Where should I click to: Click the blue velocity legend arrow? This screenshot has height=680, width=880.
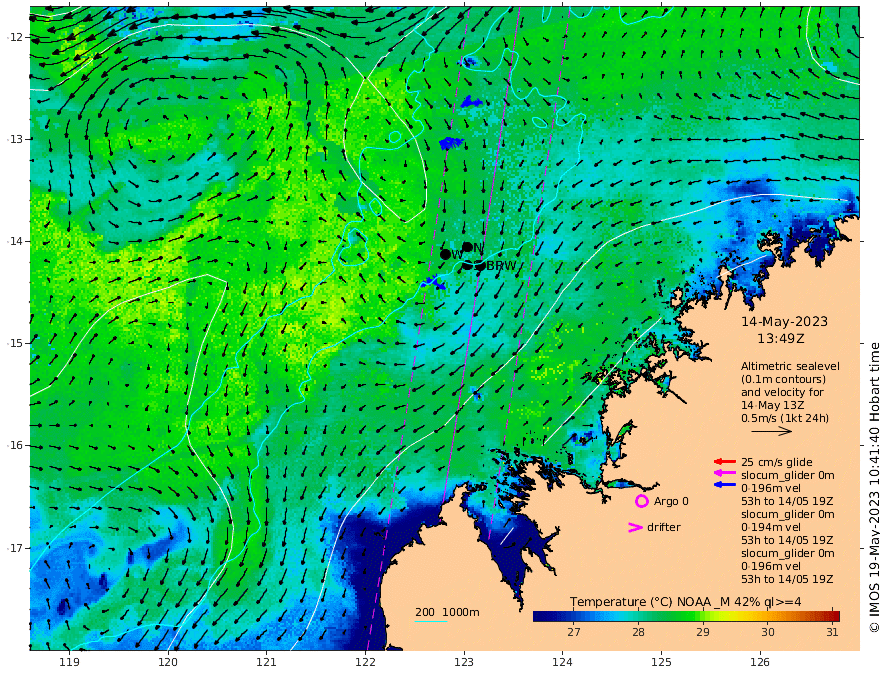(x=725, y=484)
